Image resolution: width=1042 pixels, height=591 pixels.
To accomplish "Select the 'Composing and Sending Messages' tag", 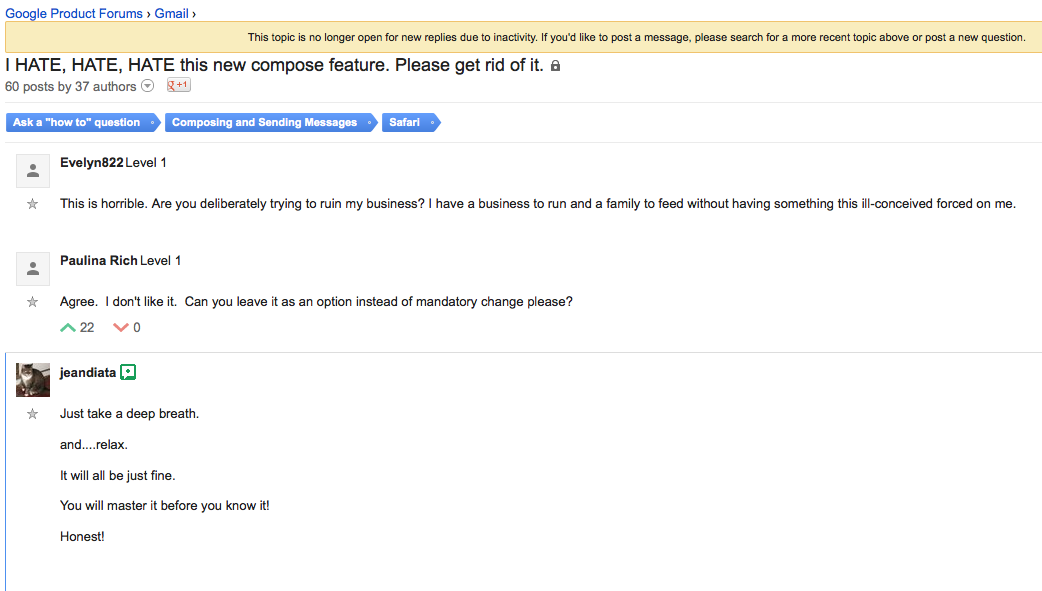I will coord(264,122).
